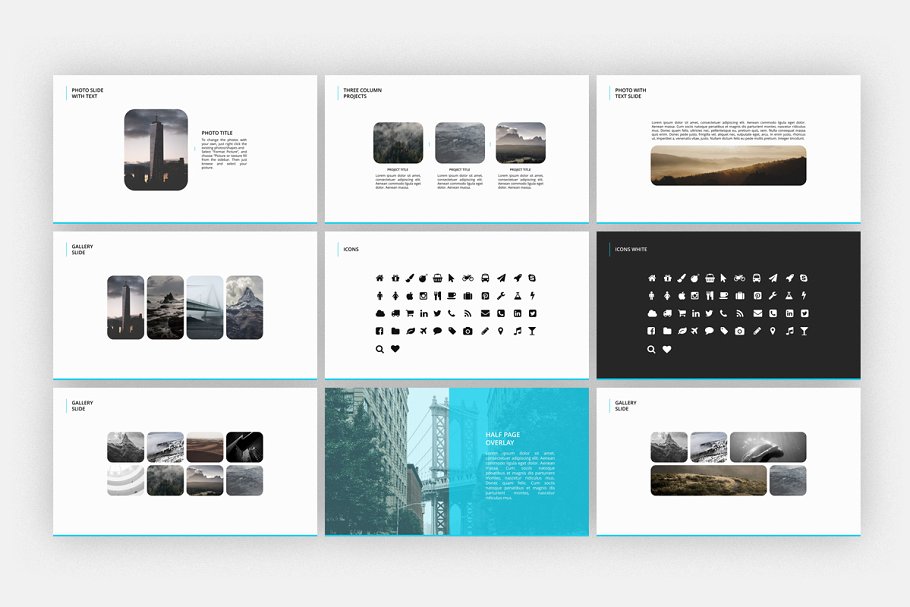Viewport: 910px width, 607px height.
Task: Click the black heart icon on Icons slide
Action: pos(395,348)
